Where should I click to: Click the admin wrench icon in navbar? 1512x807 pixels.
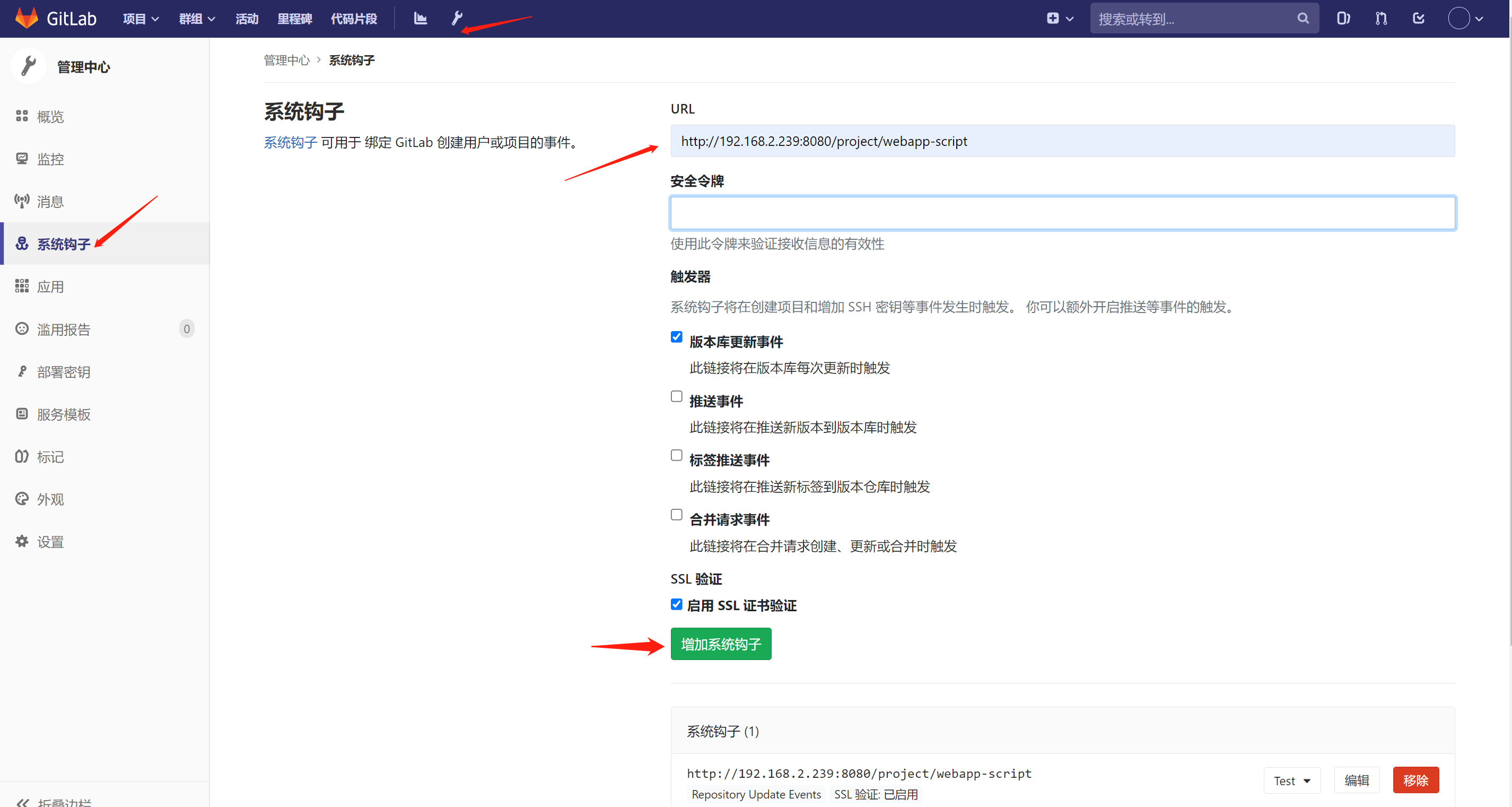[x=456, y=19]
